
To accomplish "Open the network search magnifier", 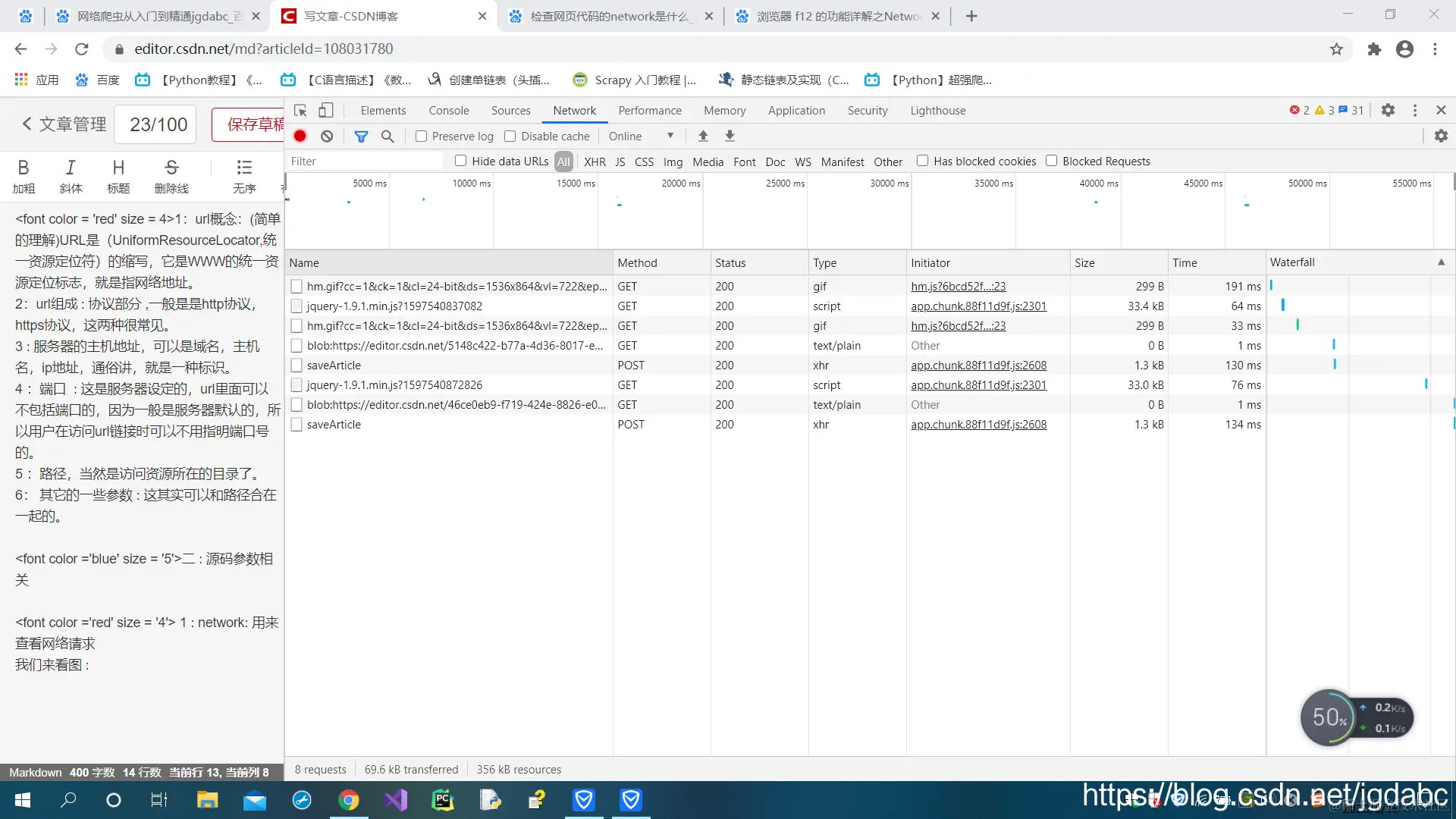I will click(x=388, y=136).
